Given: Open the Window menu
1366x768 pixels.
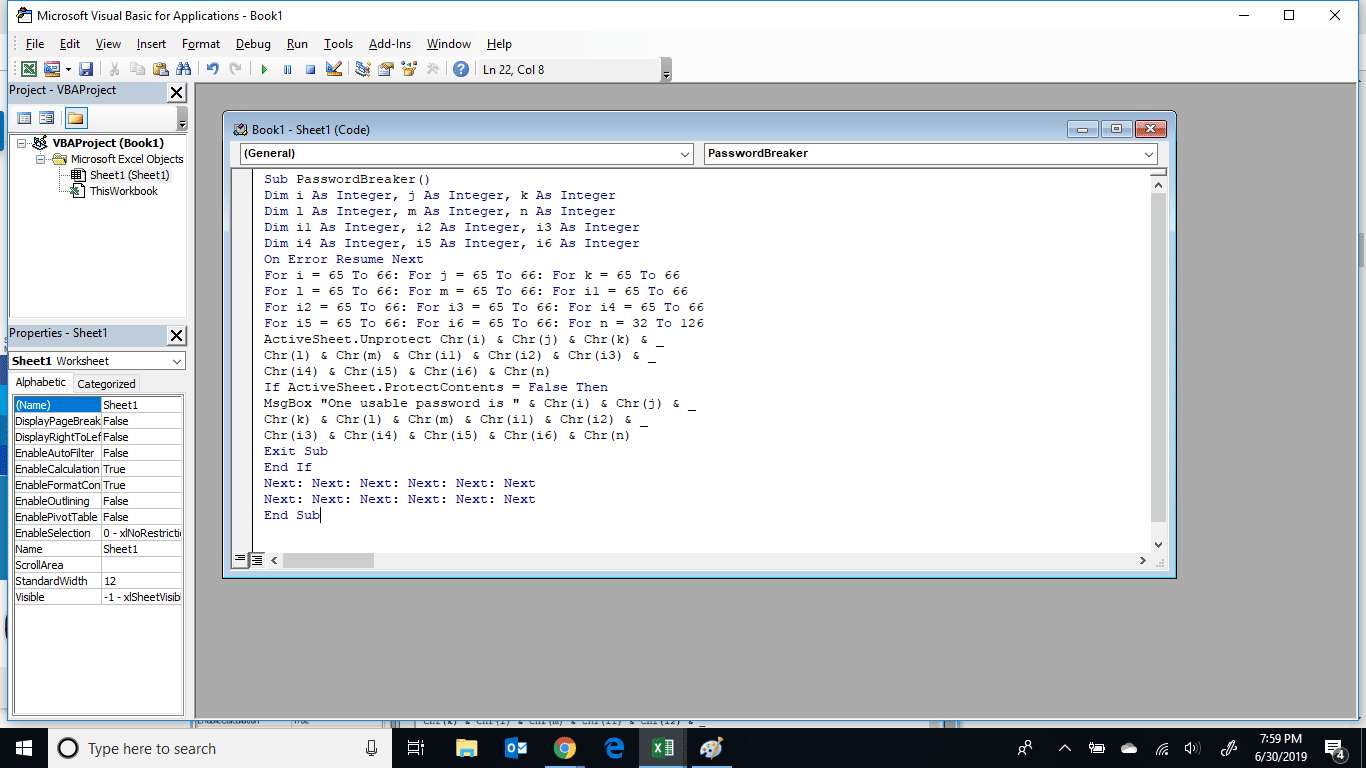Looking at the screenshot, I should pos(449,44).
